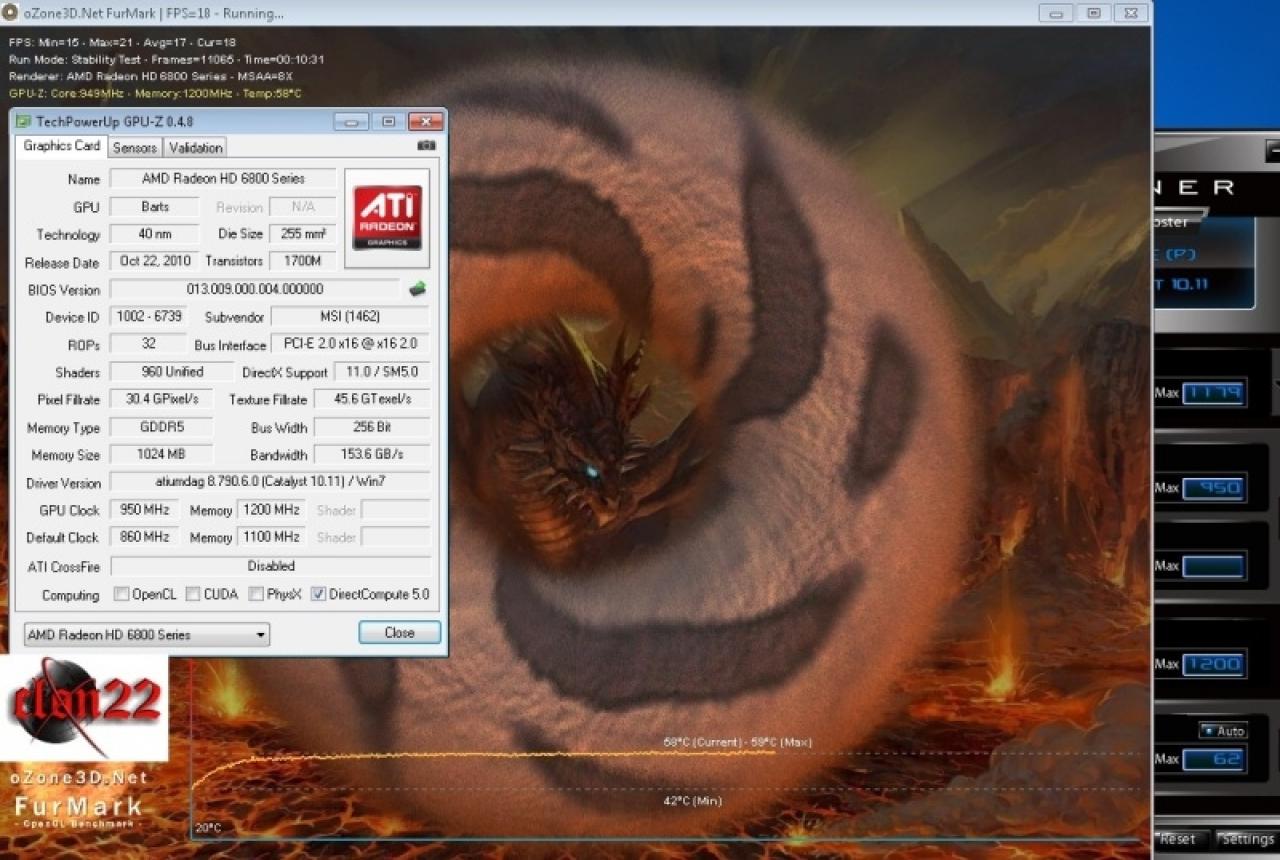This screenshot has width=1280, height=860.
Task: Toggle the DirectCompute 5.0 checkbox
Action: [x=318, y=594]
